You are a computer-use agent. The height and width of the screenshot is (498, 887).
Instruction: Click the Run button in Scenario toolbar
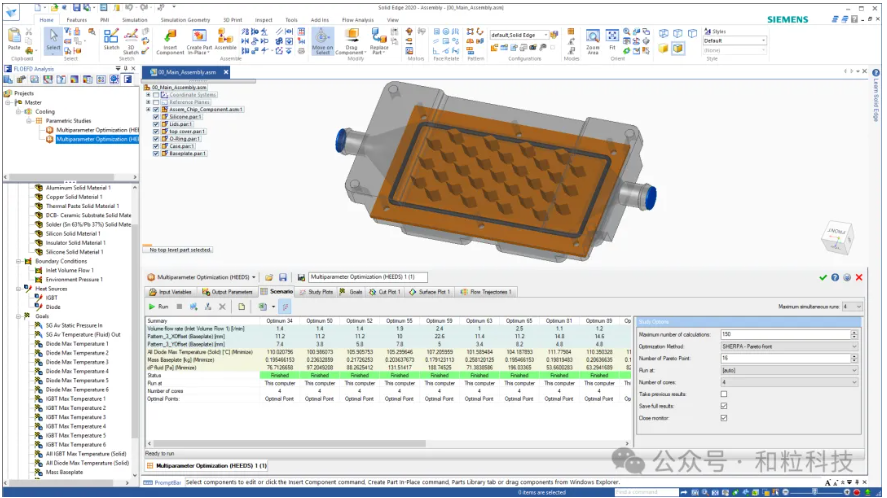coord(158,306)
